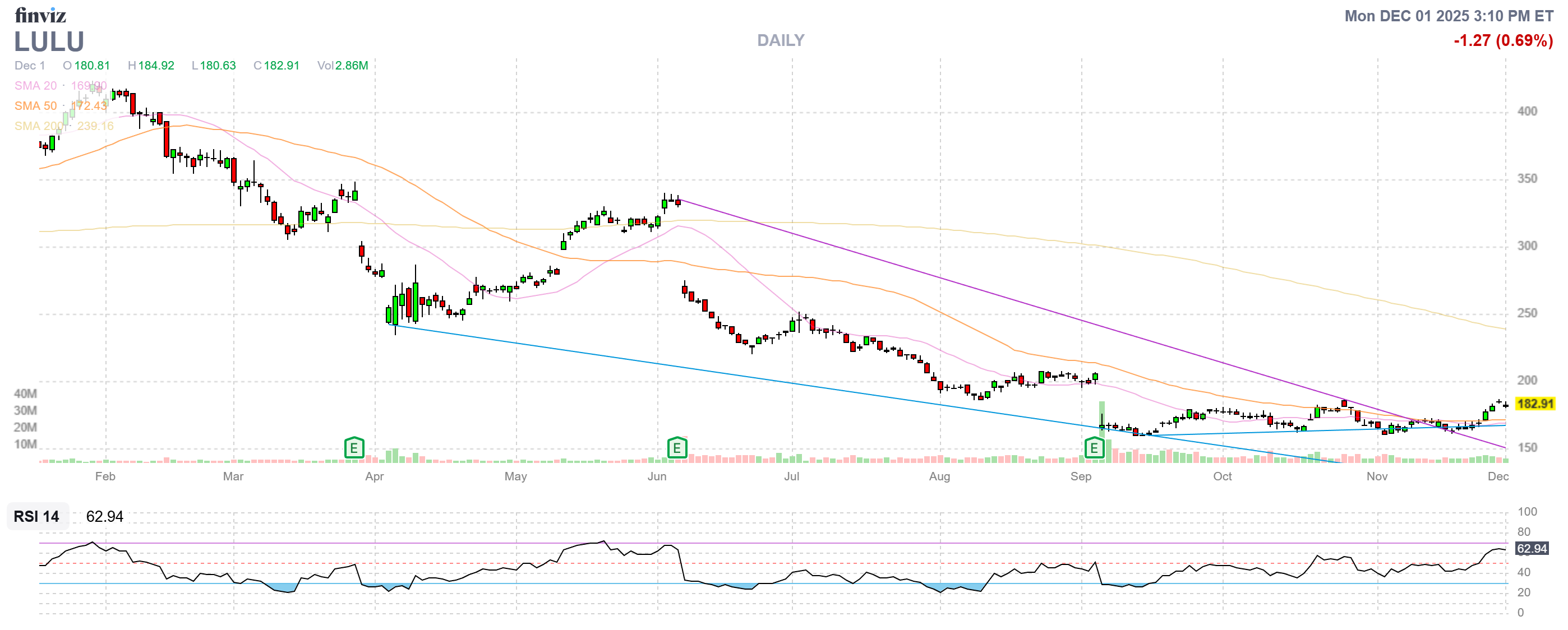
Task: Click the RSI 14 indicator label
Action: click(x=36, y=516)
